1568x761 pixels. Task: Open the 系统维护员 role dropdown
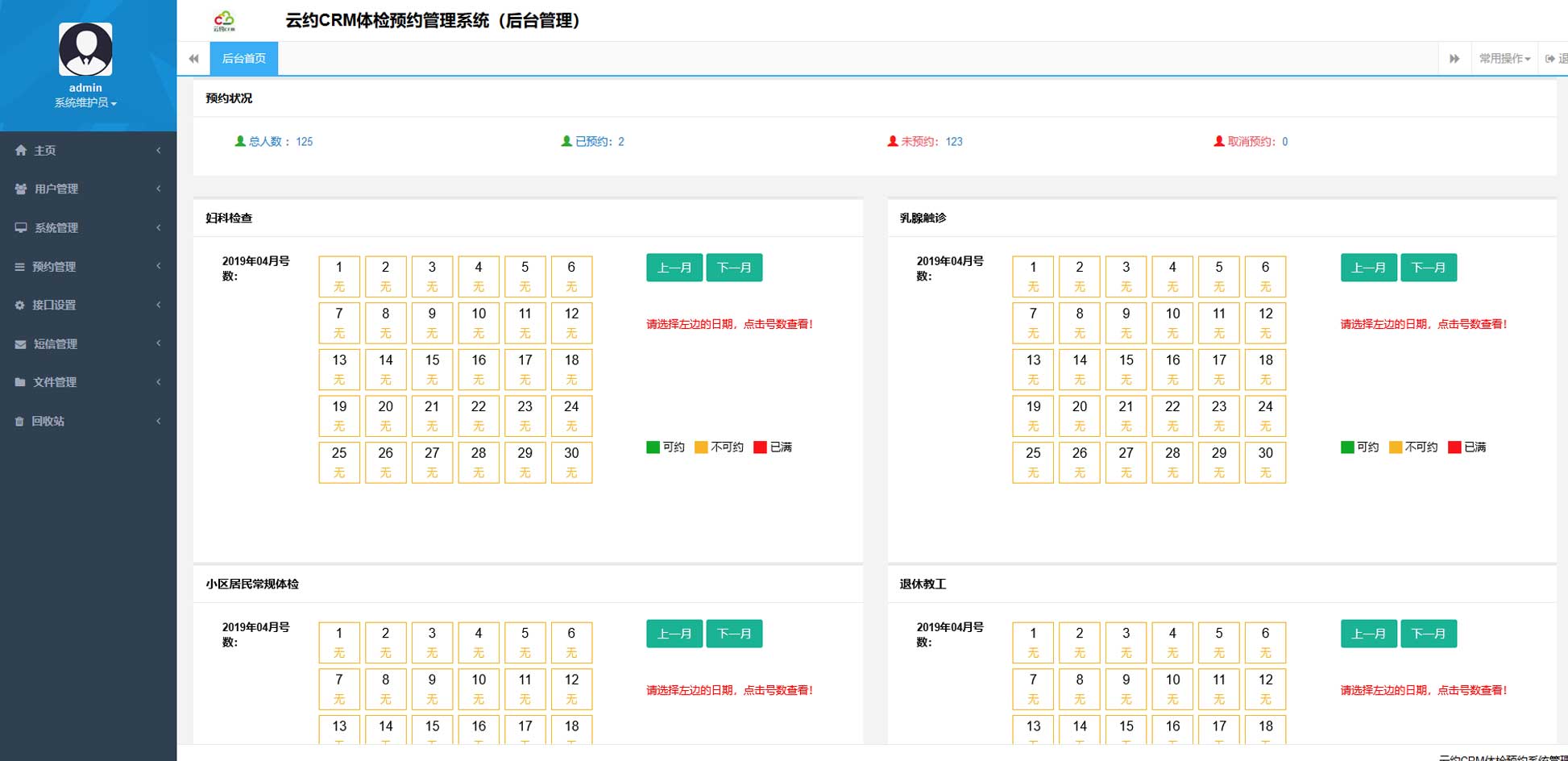point(85,103)
